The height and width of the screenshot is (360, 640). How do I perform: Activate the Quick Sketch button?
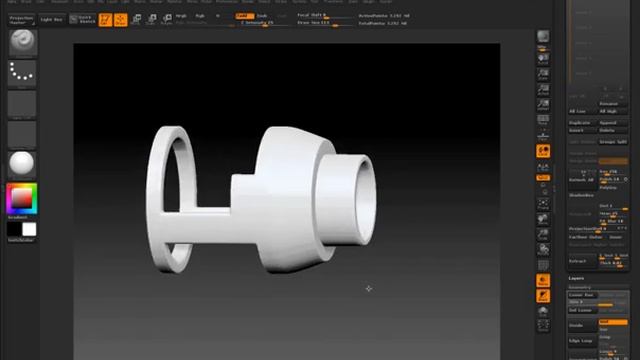[x=82, y=19]
